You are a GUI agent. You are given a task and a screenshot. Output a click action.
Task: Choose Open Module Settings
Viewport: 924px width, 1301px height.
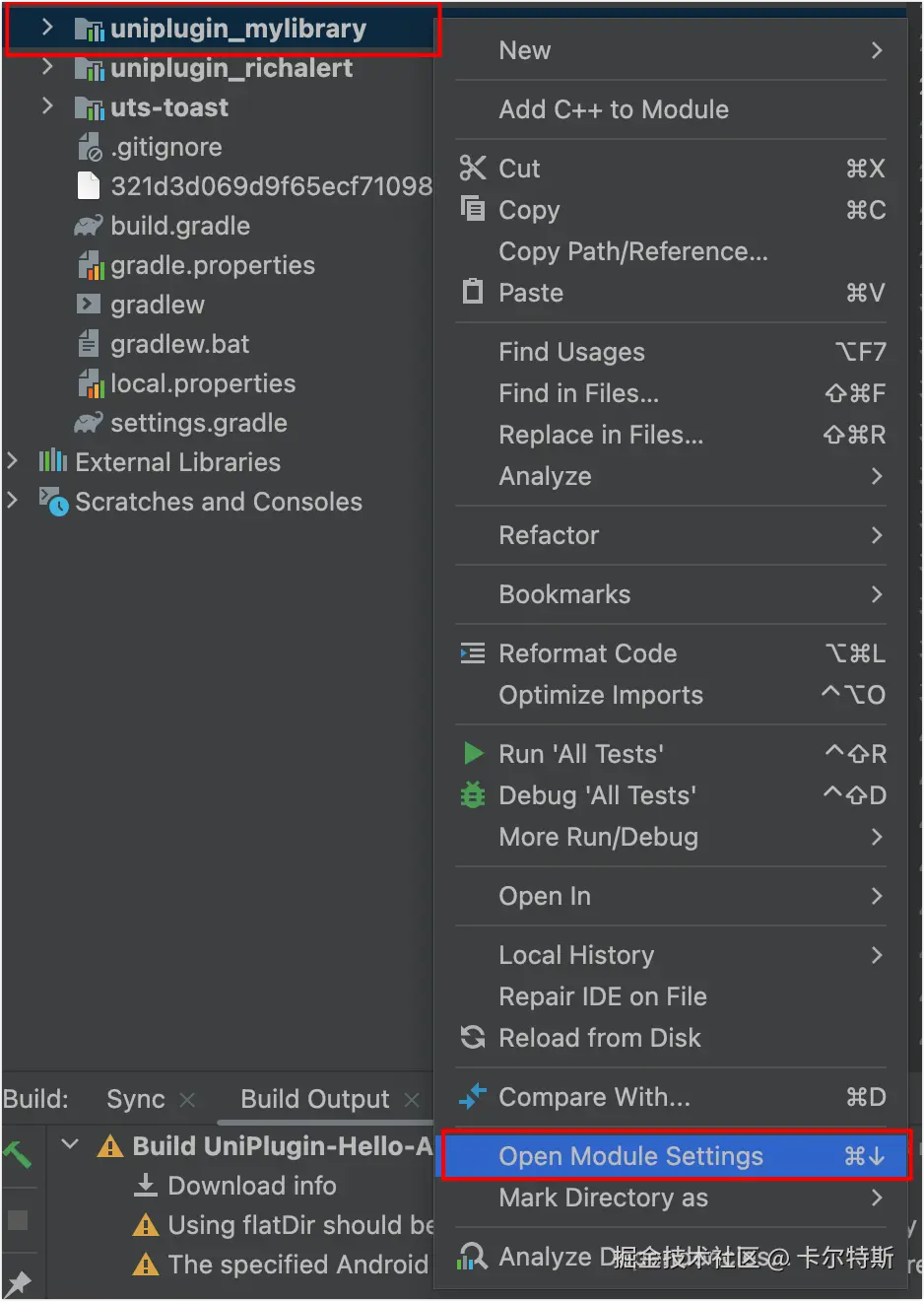pyautogui.click(x=630, y=1156)
